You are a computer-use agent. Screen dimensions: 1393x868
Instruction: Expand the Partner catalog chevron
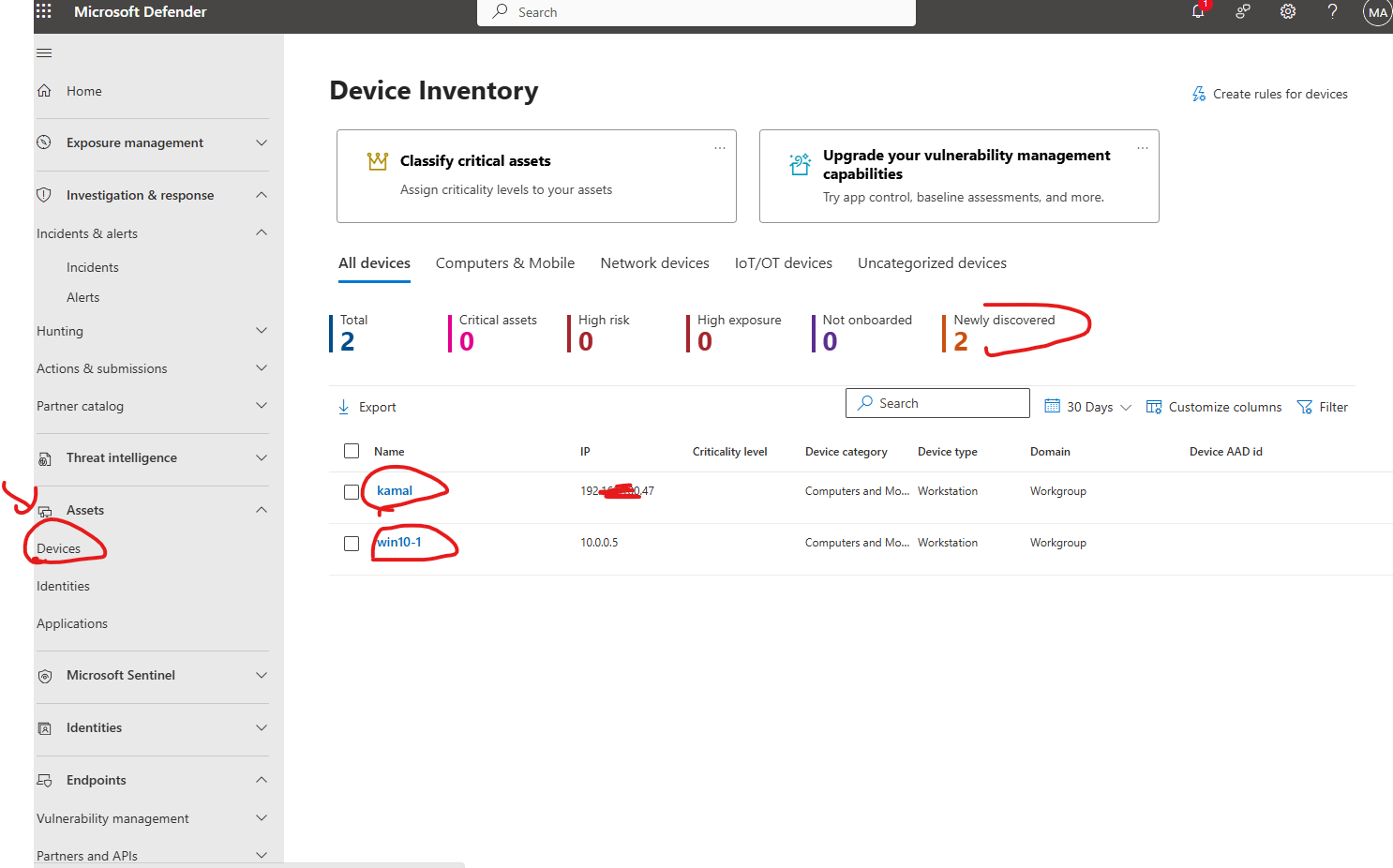(x=262, y=405)
